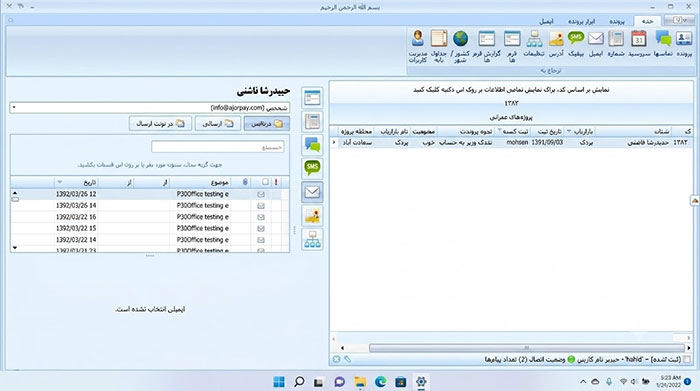
Task: Select the telephone icon in the vertical sidebar
Action: tap(312, 121)
